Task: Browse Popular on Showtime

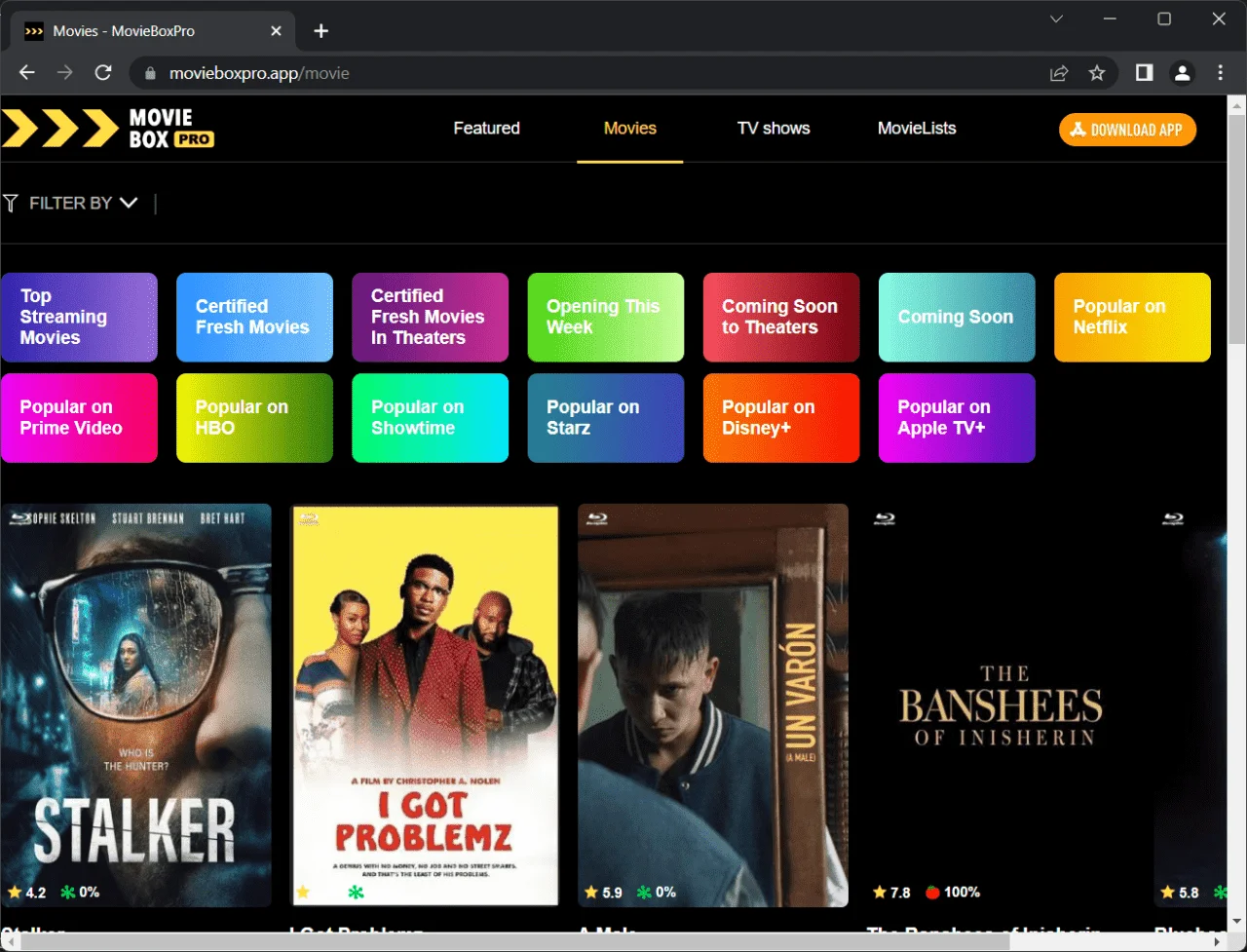Action: click(x=430, y=418)
